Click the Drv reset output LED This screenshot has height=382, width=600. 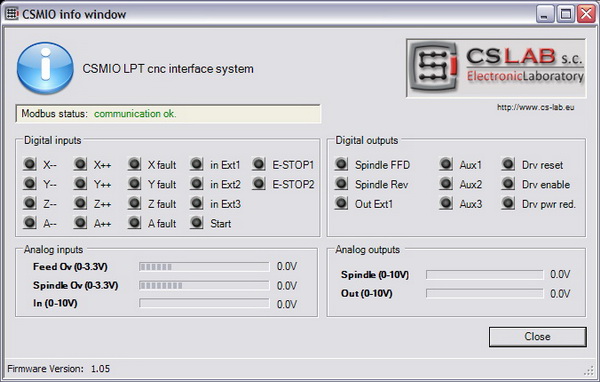click(x=508, y=164)
